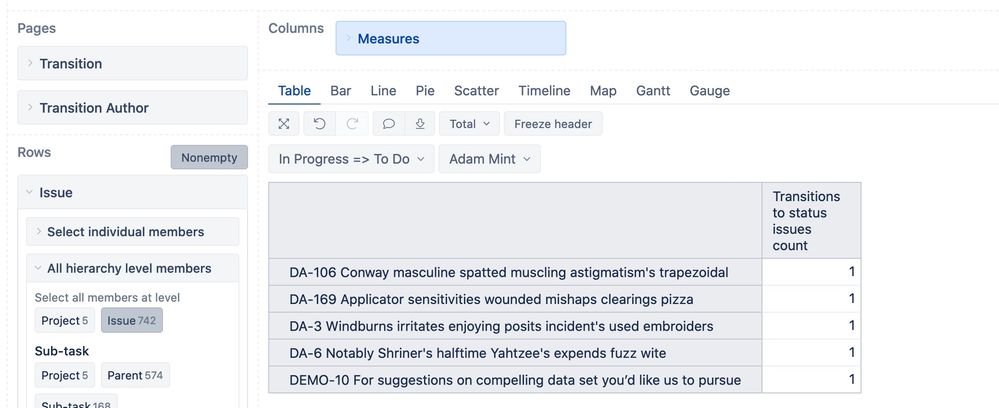The height and width of the screenshot is (408, 999).
Task: Toggle the Nonempty rows filter
Action: pyautogui.click(x=209, y=157)
